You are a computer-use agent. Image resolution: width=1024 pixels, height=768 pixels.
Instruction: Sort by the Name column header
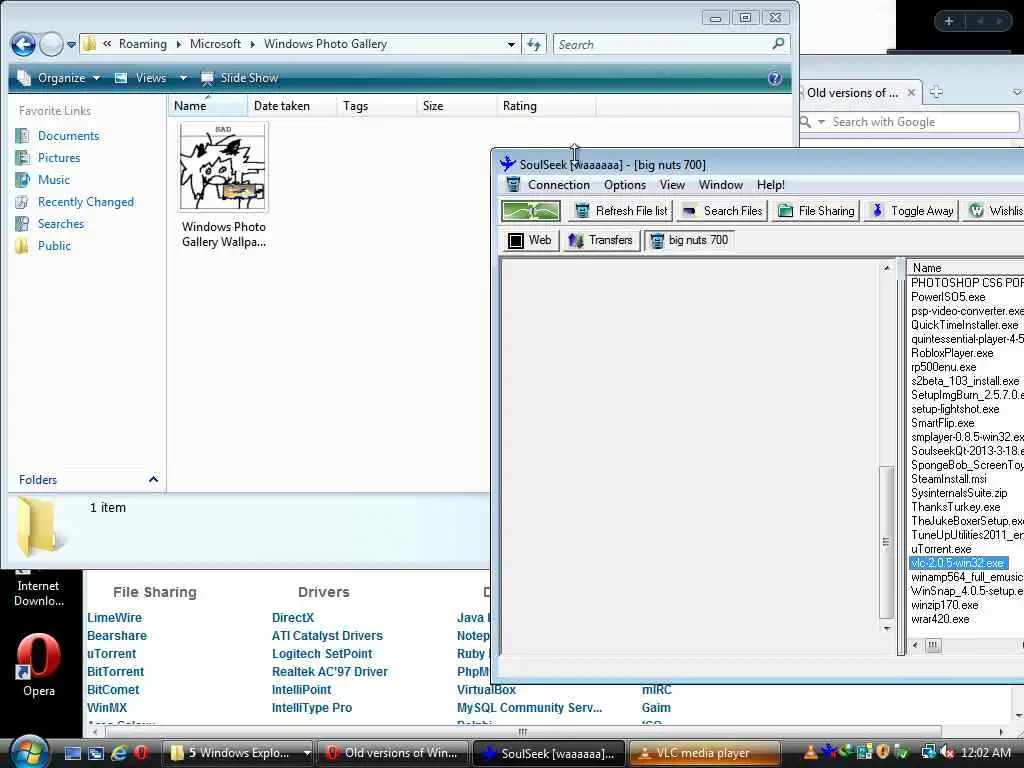point(208,106)
